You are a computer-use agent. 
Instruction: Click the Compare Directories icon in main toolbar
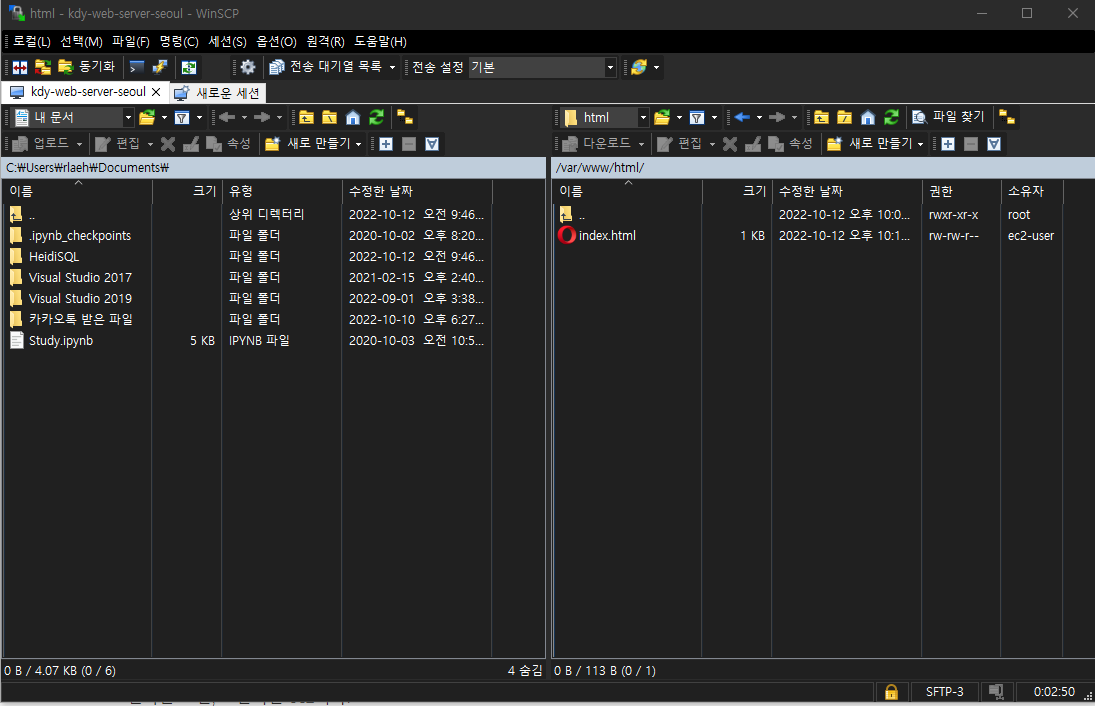point(20,67)
